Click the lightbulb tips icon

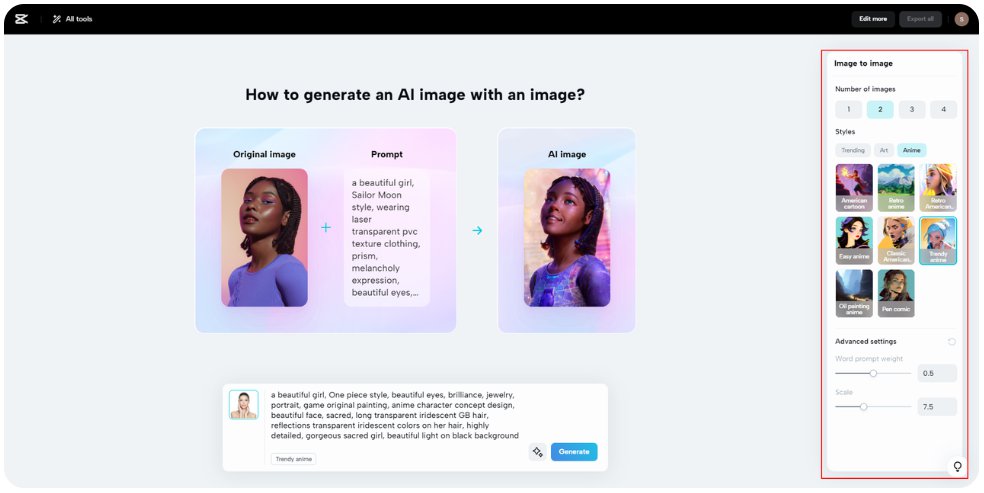[957, 467]
